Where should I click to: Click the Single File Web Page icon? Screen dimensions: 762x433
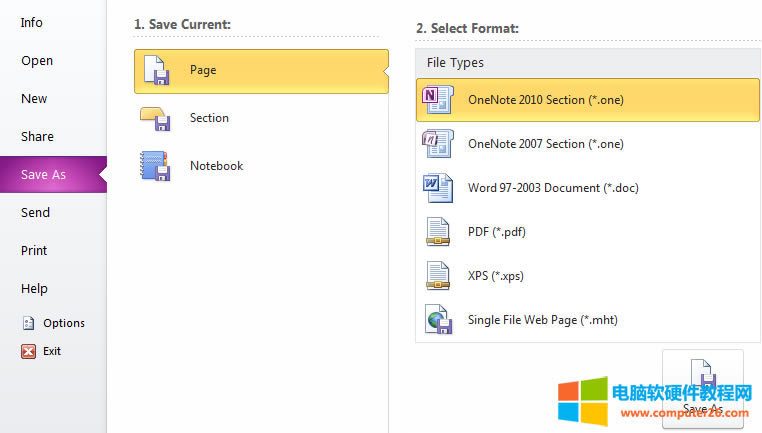coord(438,320)
